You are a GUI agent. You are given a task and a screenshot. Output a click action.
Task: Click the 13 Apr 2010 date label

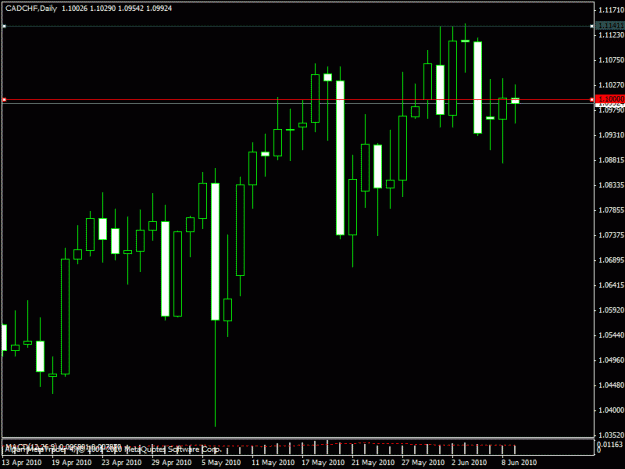point(22,462)
